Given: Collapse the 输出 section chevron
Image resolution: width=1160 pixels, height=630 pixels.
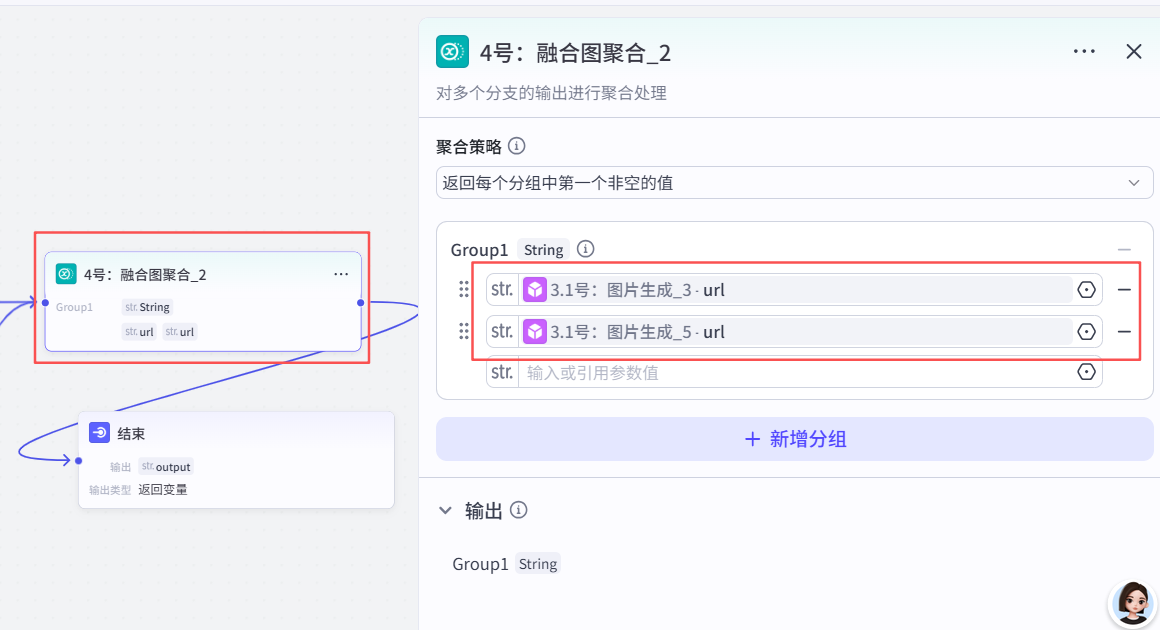Looking at the screenshot, I should [445, 510].
